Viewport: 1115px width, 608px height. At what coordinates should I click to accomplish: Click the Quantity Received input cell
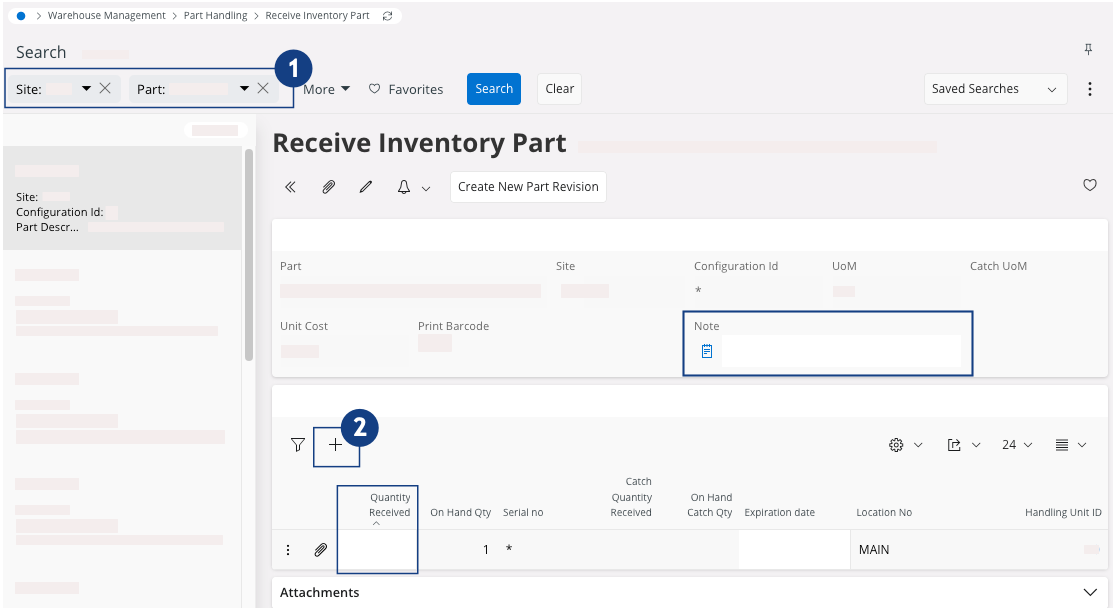377,550
